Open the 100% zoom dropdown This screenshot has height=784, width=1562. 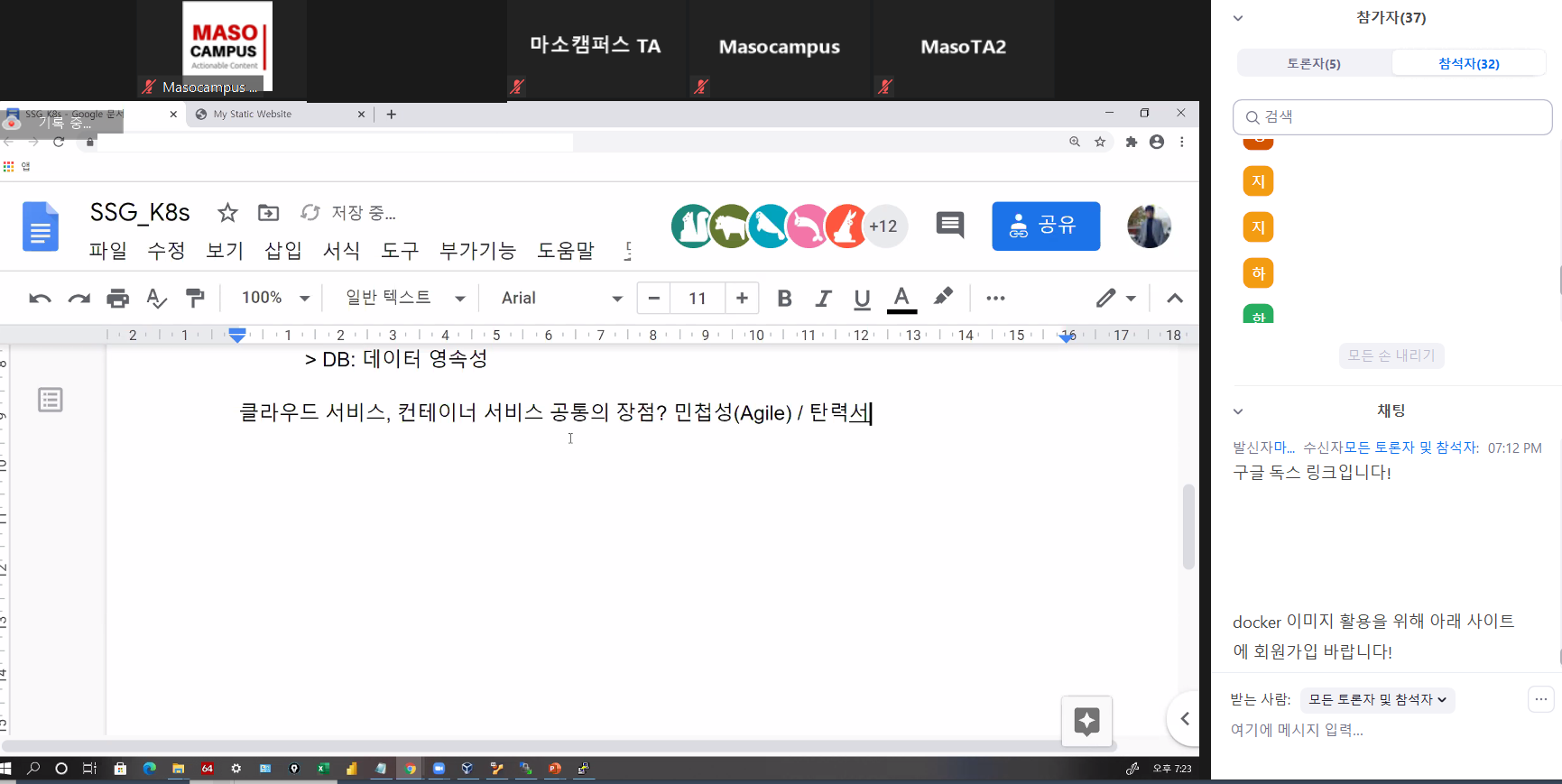pyautogui.click(x=275, y=298)
